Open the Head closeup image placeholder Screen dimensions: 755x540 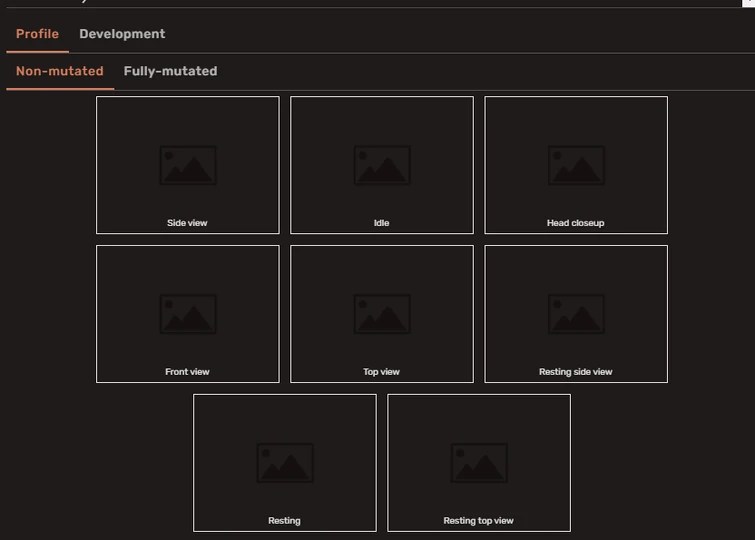576,165
